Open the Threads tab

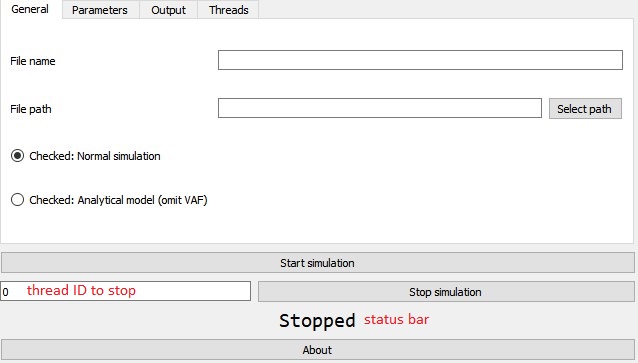[228, 10]
